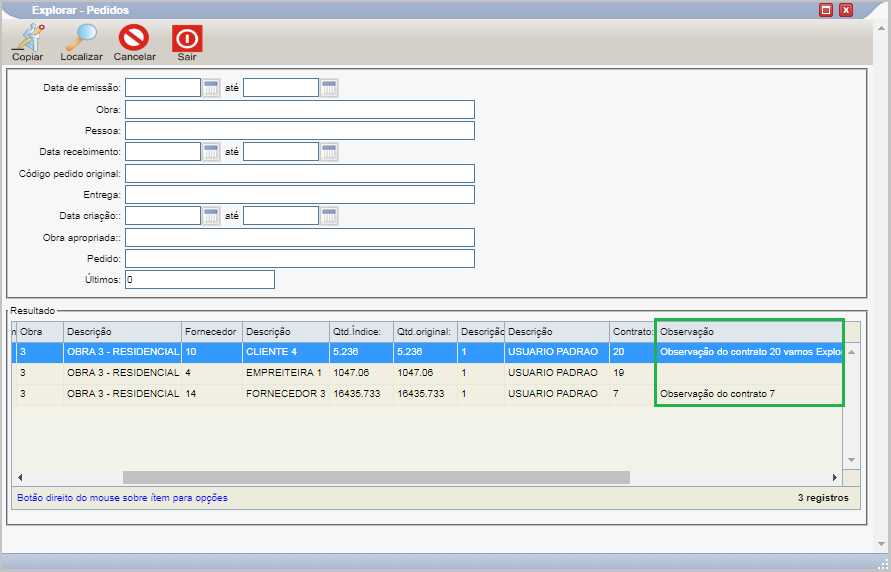891x572 pixels.
Task: Click the grid vertical scroll up arrow
Action: coord(851,352)
